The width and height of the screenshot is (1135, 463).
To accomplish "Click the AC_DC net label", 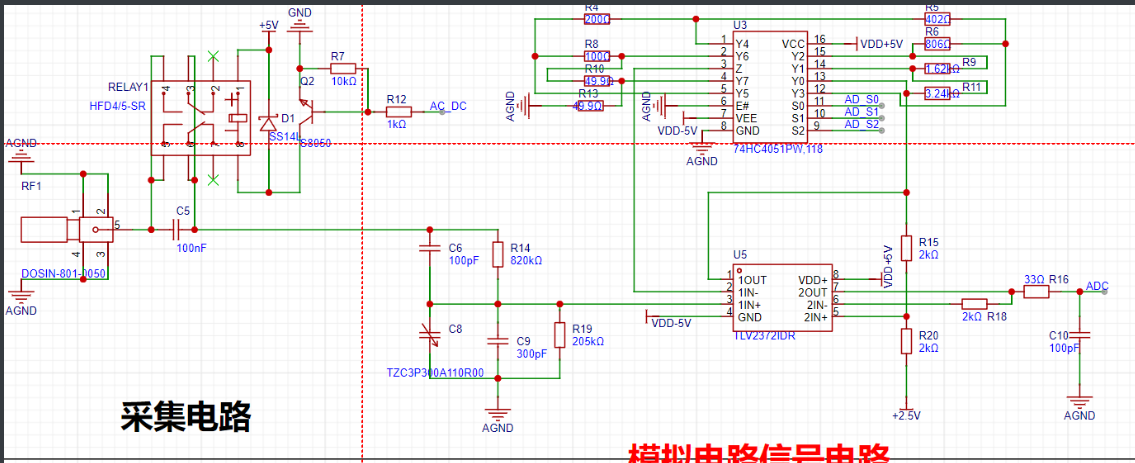I will 448,106.
